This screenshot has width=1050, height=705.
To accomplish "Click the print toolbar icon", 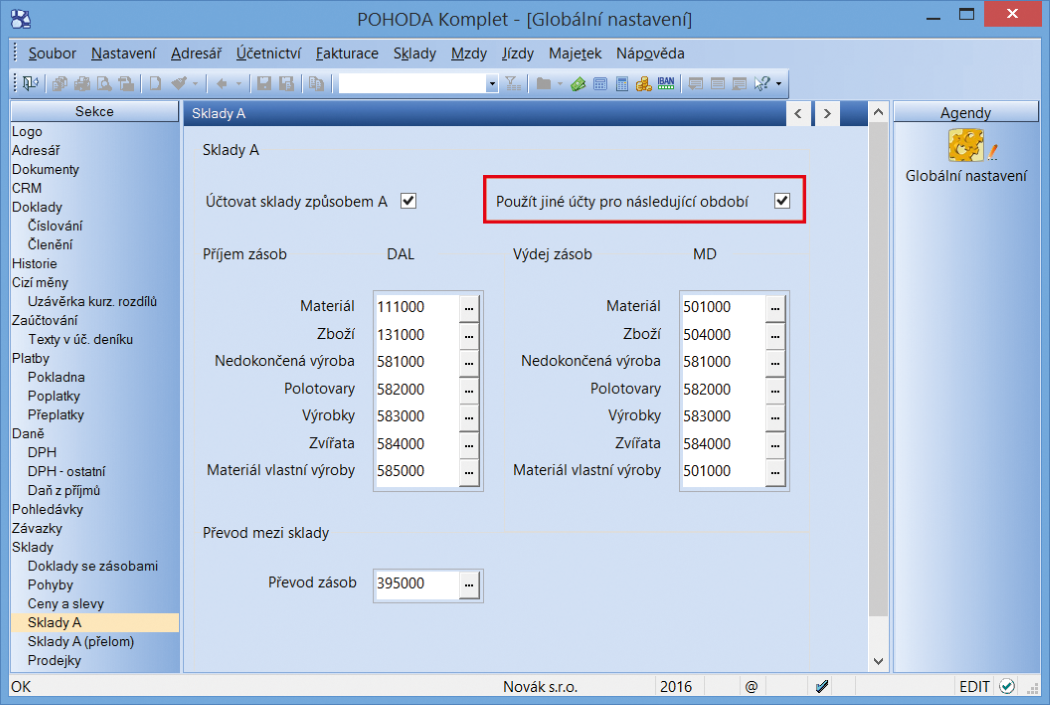I will (82, 84).
